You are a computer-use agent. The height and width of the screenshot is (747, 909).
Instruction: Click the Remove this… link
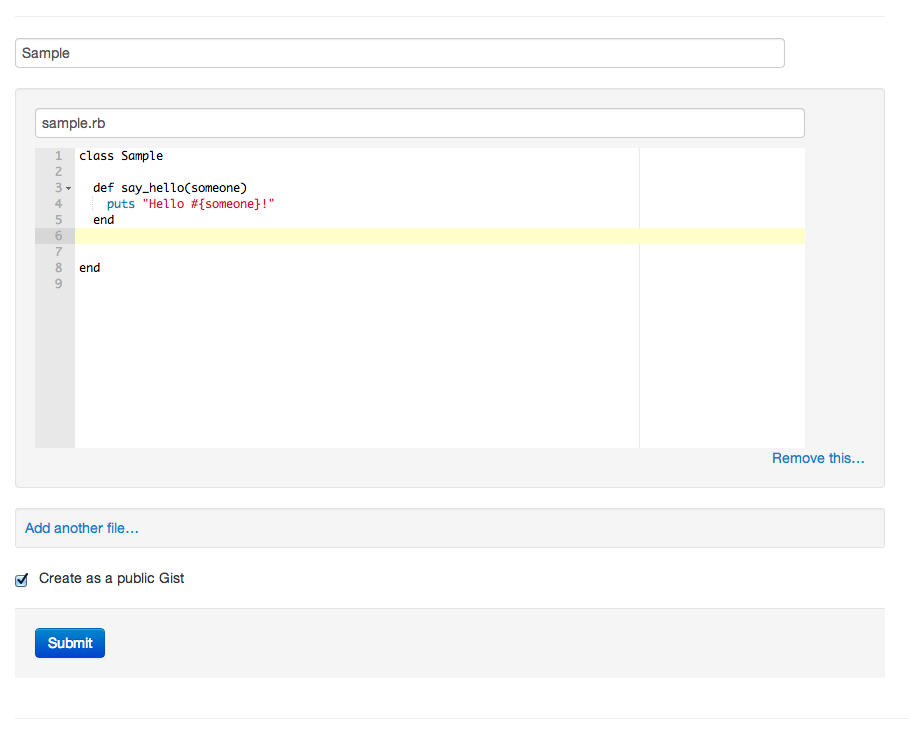817,458
